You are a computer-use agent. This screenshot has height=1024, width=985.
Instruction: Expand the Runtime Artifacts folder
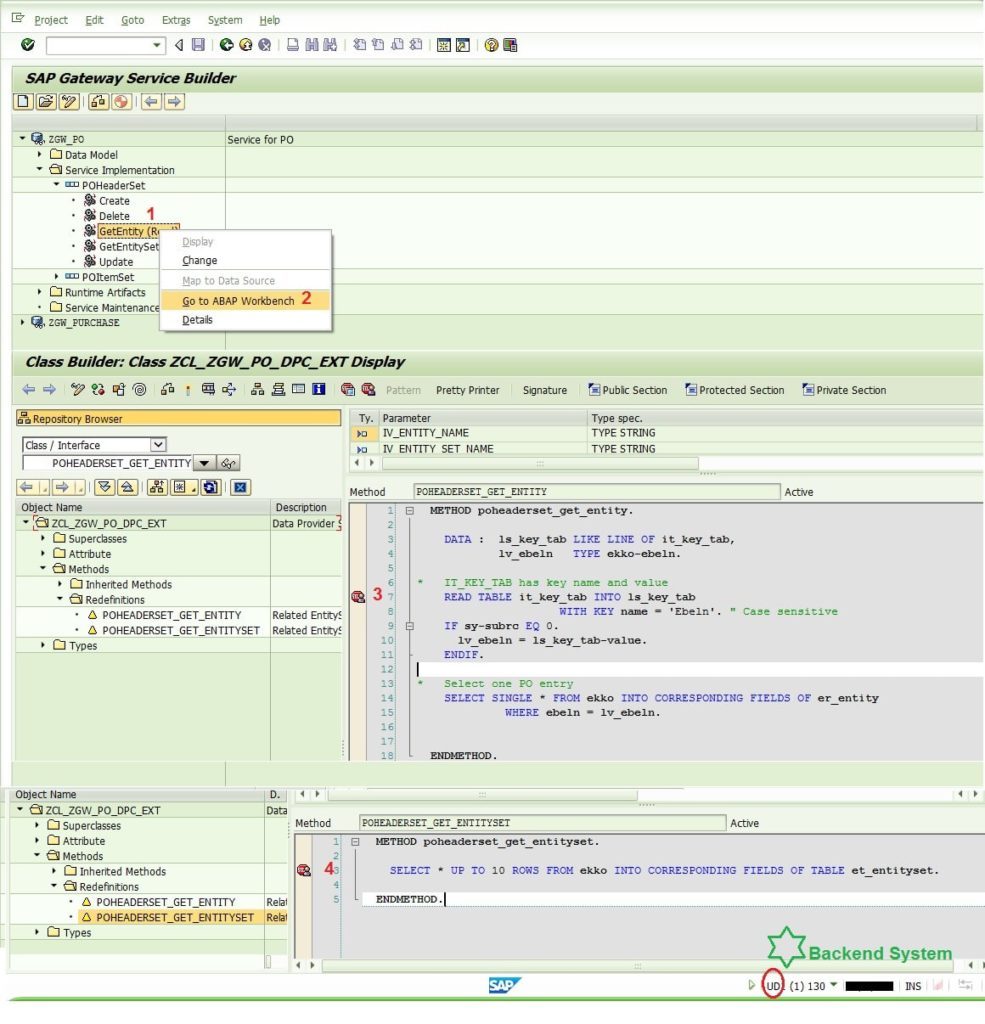click(40, 292)
